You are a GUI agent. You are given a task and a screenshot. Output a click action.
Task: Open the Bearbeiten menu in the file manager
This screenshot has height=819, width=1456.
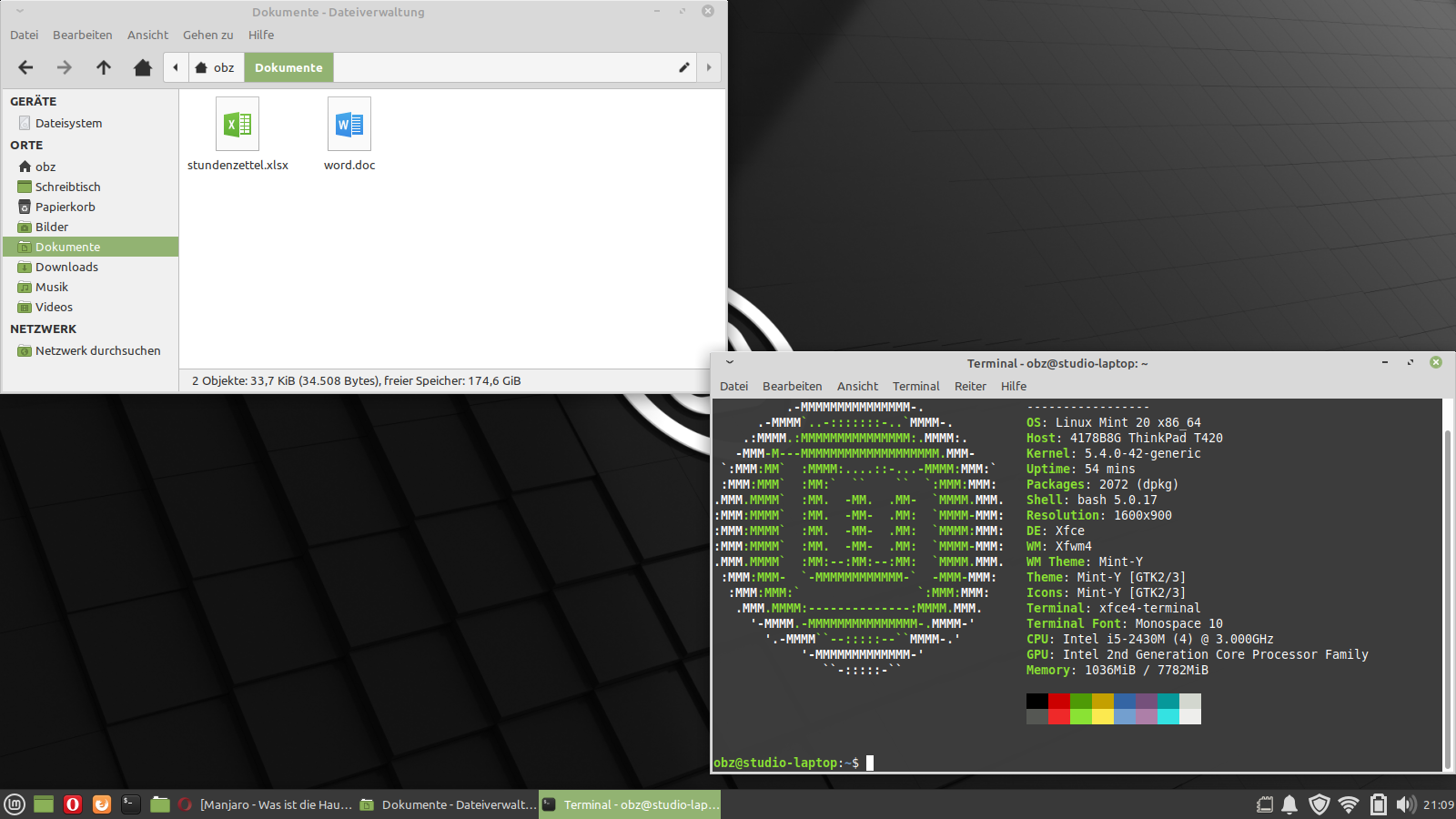click(x=83, y=35)
